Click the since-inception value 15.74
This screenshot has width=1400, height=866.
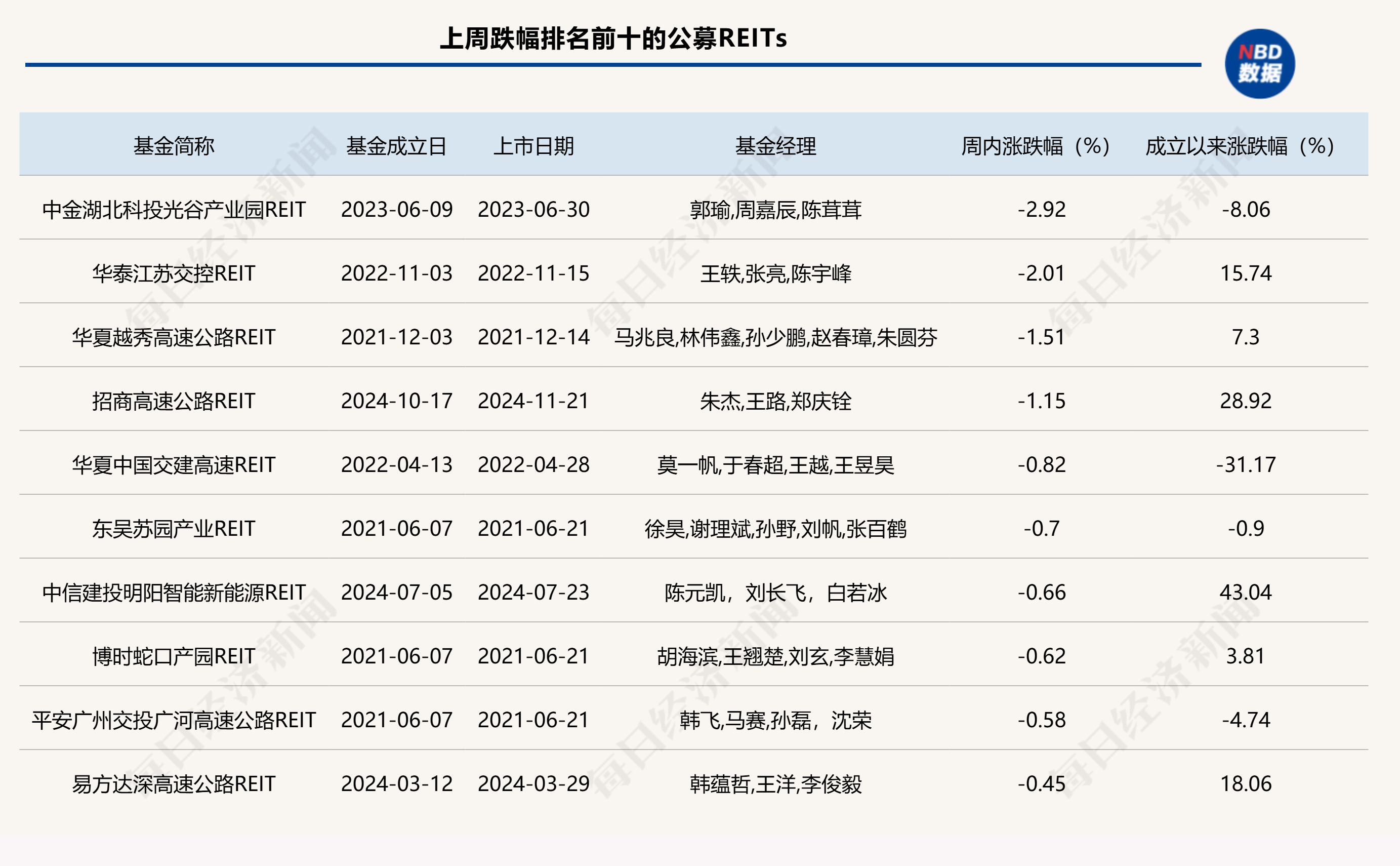1246,273
